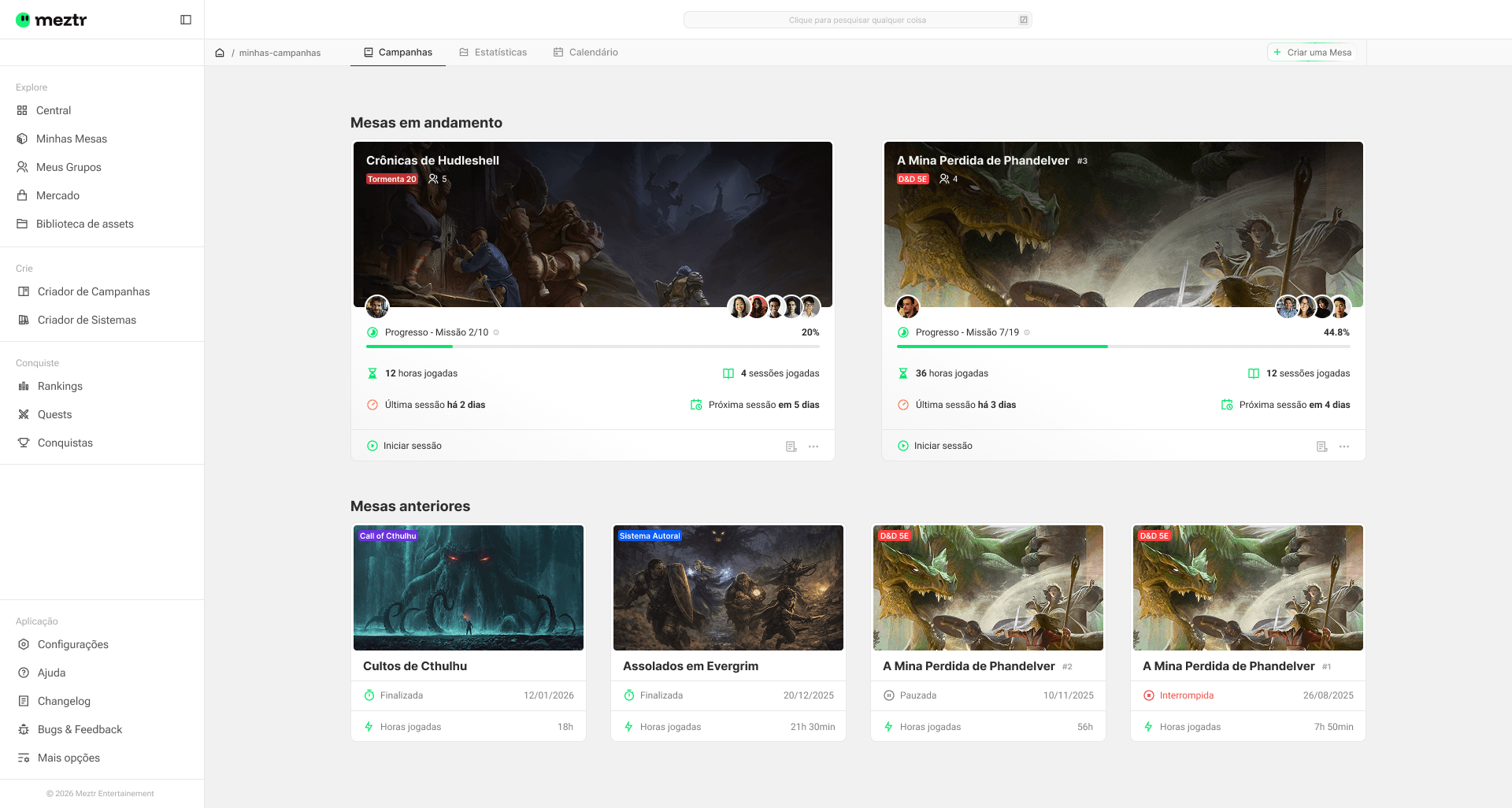Open the Cultos de Cthulhu campaign thumbnail
Screen dimensions: 1512x808
click(x=469, y=587)
